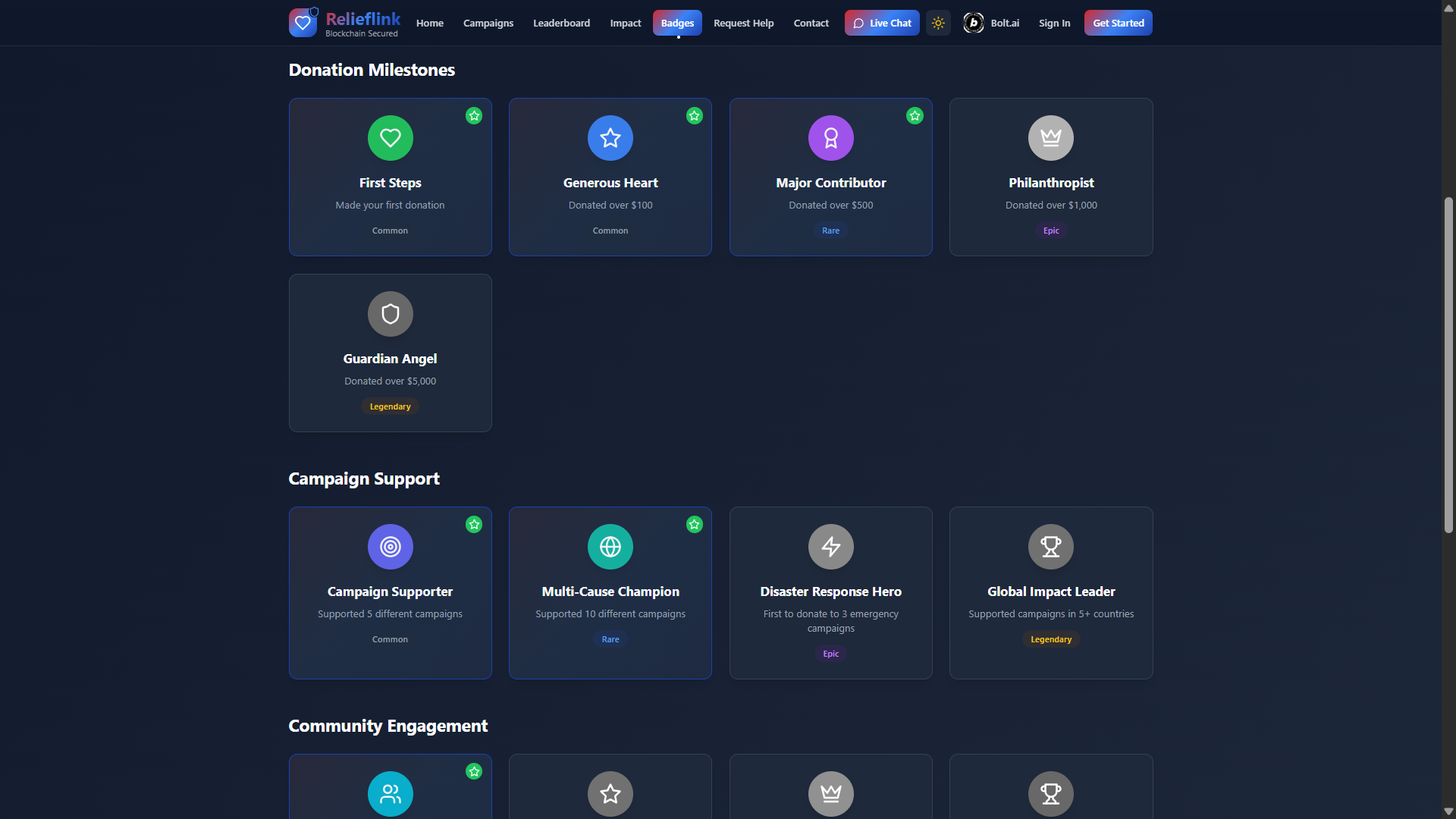1456x819 pixels.
Task: Click the target Campaign Supporter badge icon
Action: [390, 547]
